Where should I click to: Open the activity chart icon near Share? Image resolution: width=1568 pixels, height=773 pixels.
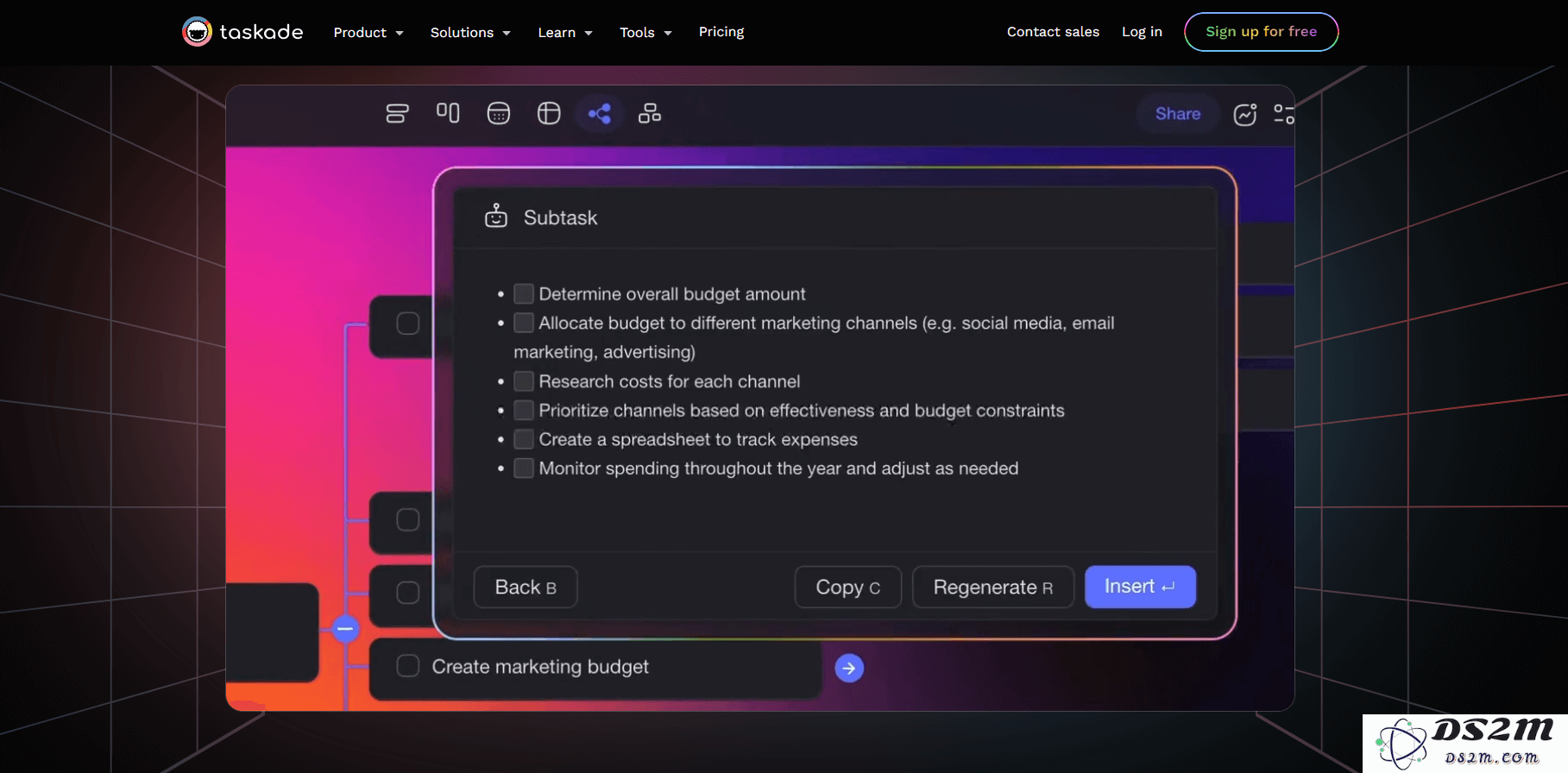point(1244,114)
